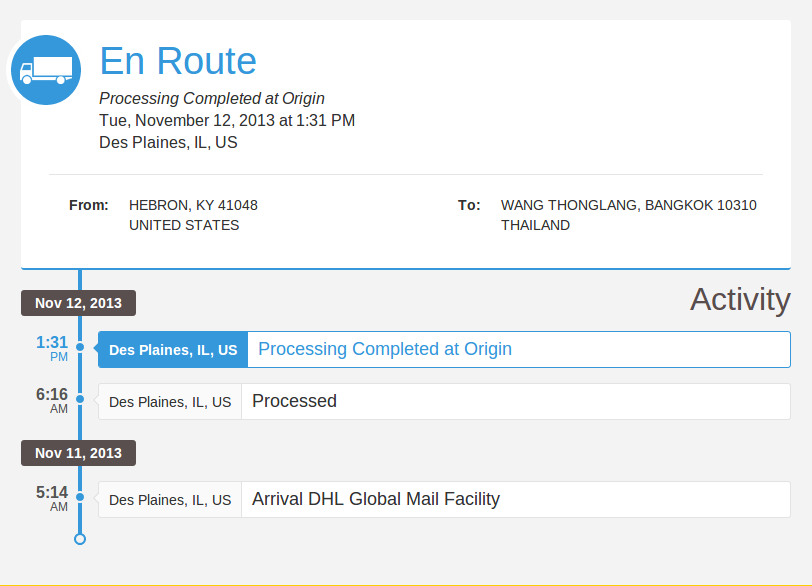
Task: Select the Nov 11, 2013 date badge
Action: 78,453
